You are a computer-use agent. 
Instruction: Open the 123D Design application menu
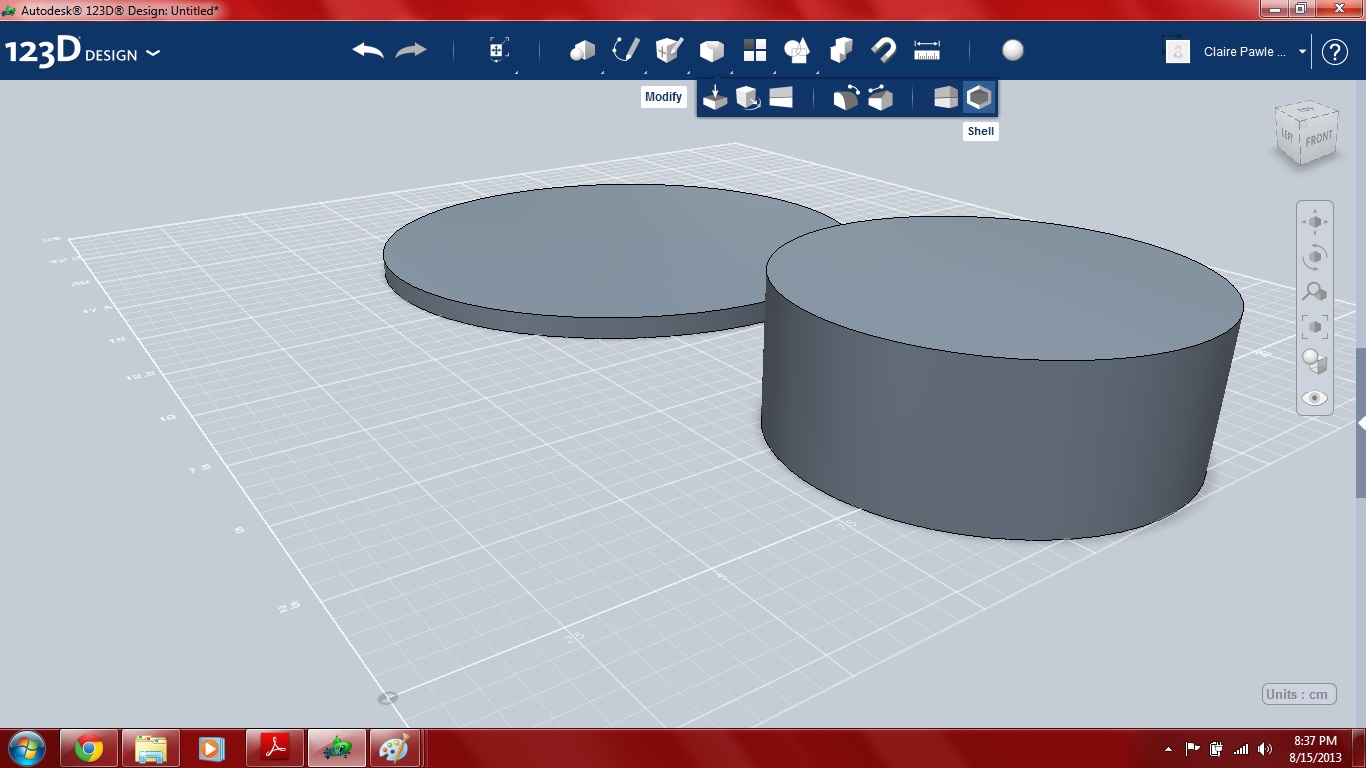coord(82,52)
